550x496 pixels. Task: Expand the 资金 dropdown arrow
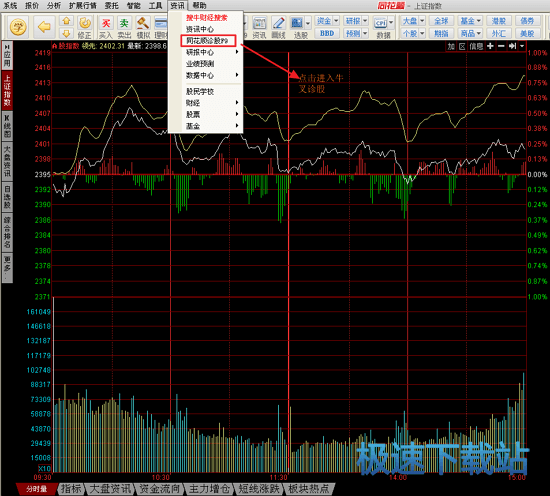point(336,21)
